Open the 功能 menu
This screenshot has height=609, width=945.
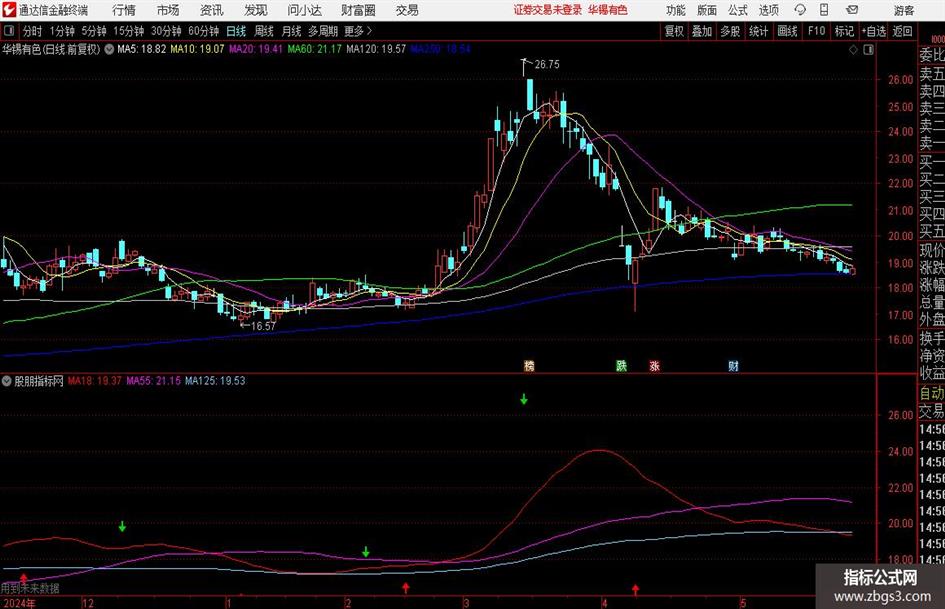point(676,10)
